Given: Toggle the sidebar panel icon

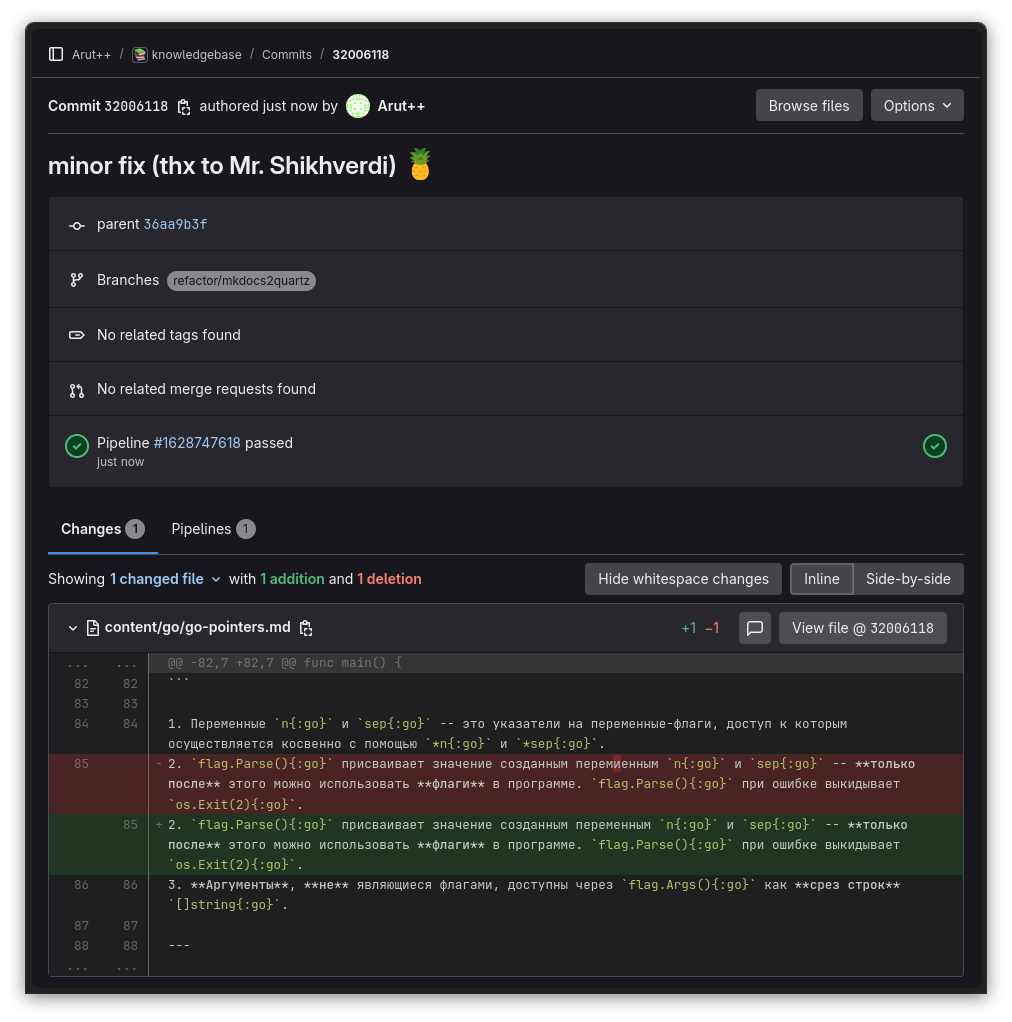Looking at the screenshot, I should tap(56, 54).
